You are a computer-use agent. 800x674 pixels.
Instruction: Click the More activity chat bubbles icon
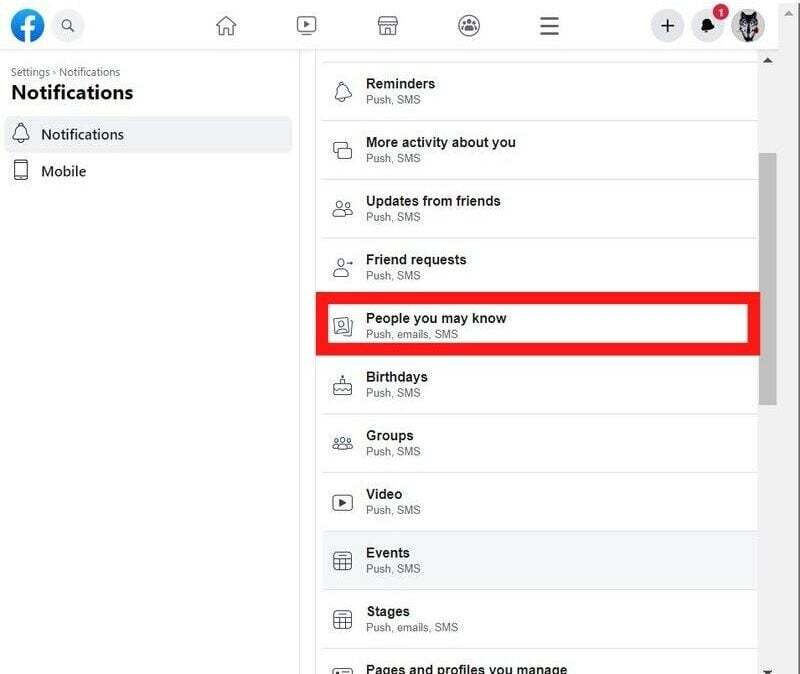[x=343, y=150]
